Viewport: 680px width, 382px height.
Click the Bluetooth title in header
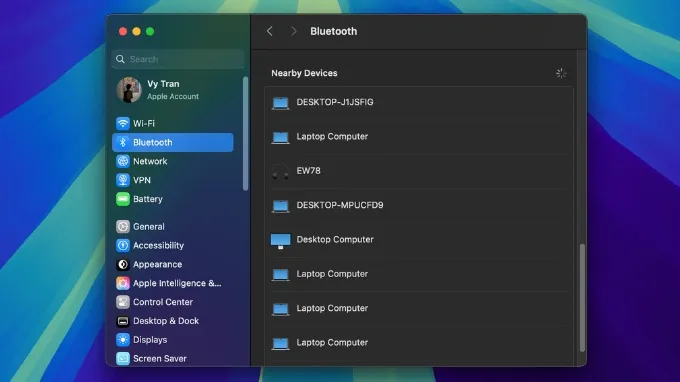click(x=333, y=31)
